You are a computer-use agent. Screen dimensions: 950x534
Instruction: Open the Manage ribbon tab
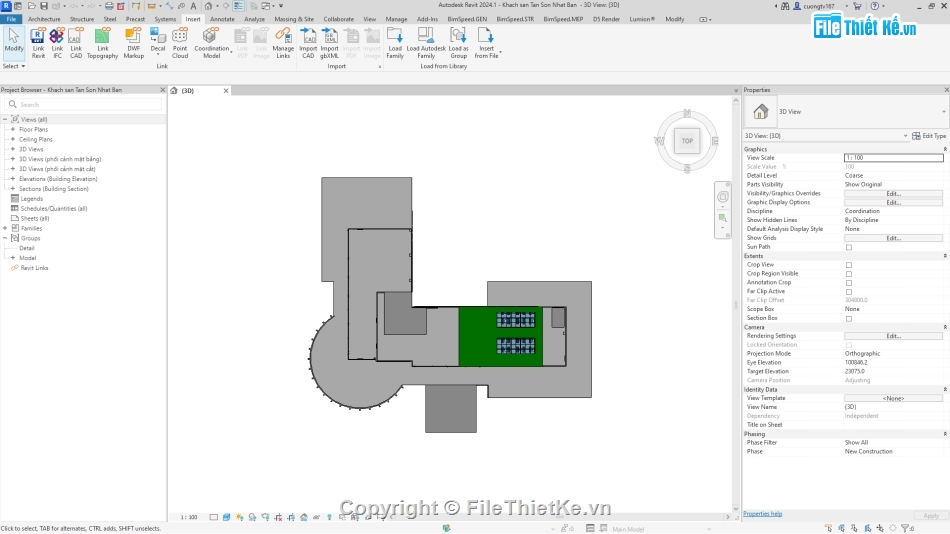coord(396,19)
